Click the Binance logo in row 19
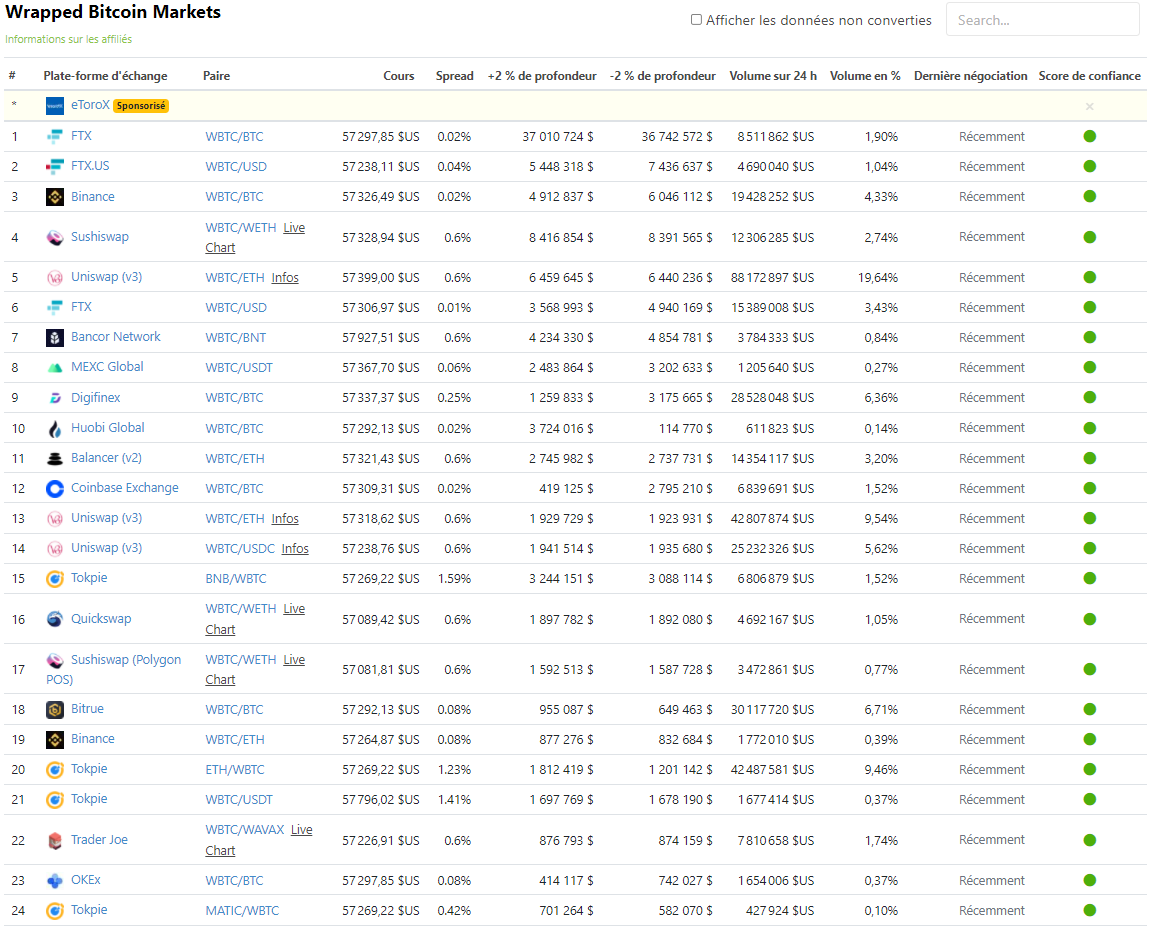 [54, 740]
